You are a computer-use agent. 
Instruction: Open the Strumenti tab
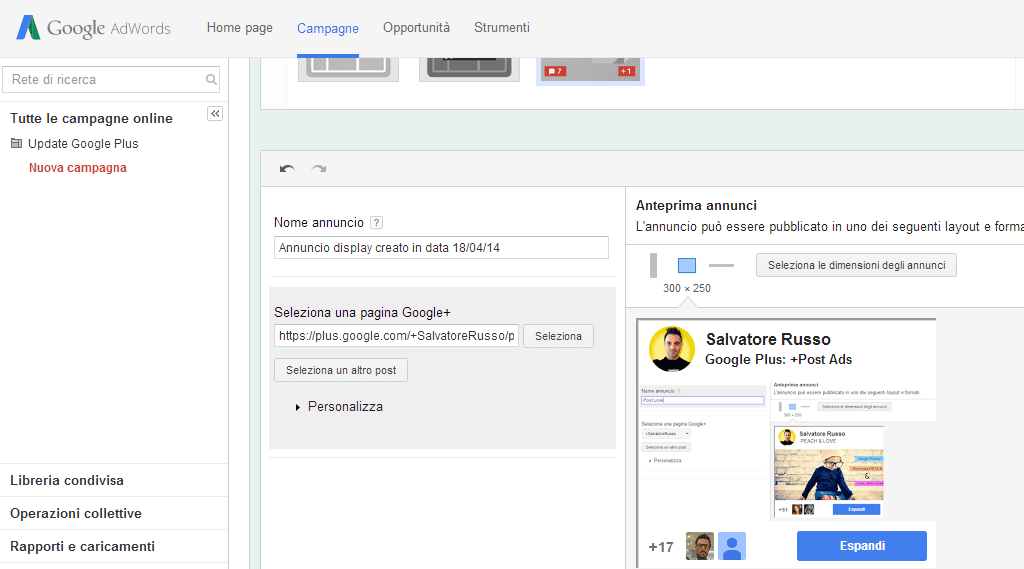502,27
